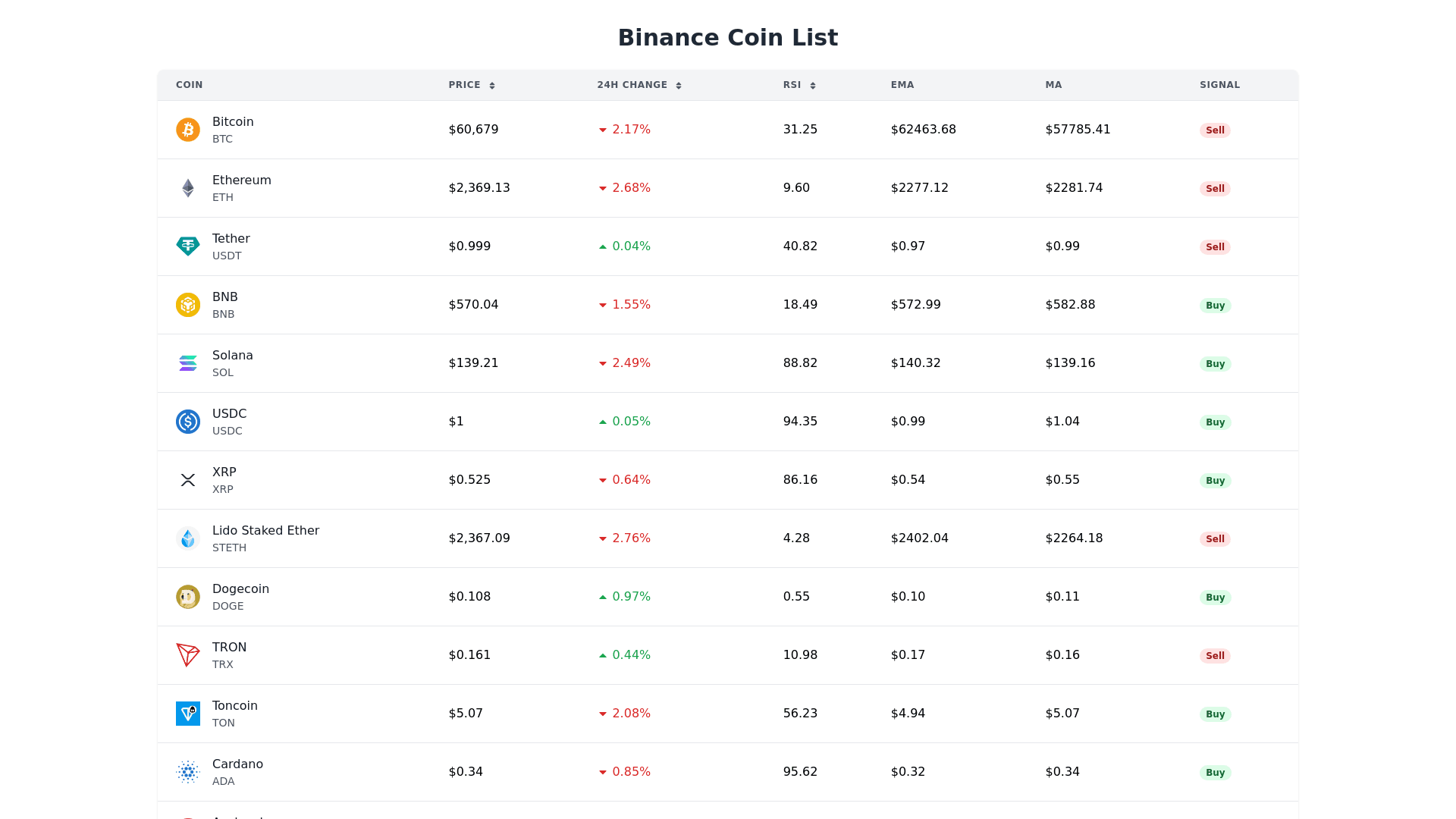Click the Sell badge for Bitcoin

(x=1215, y=130)
